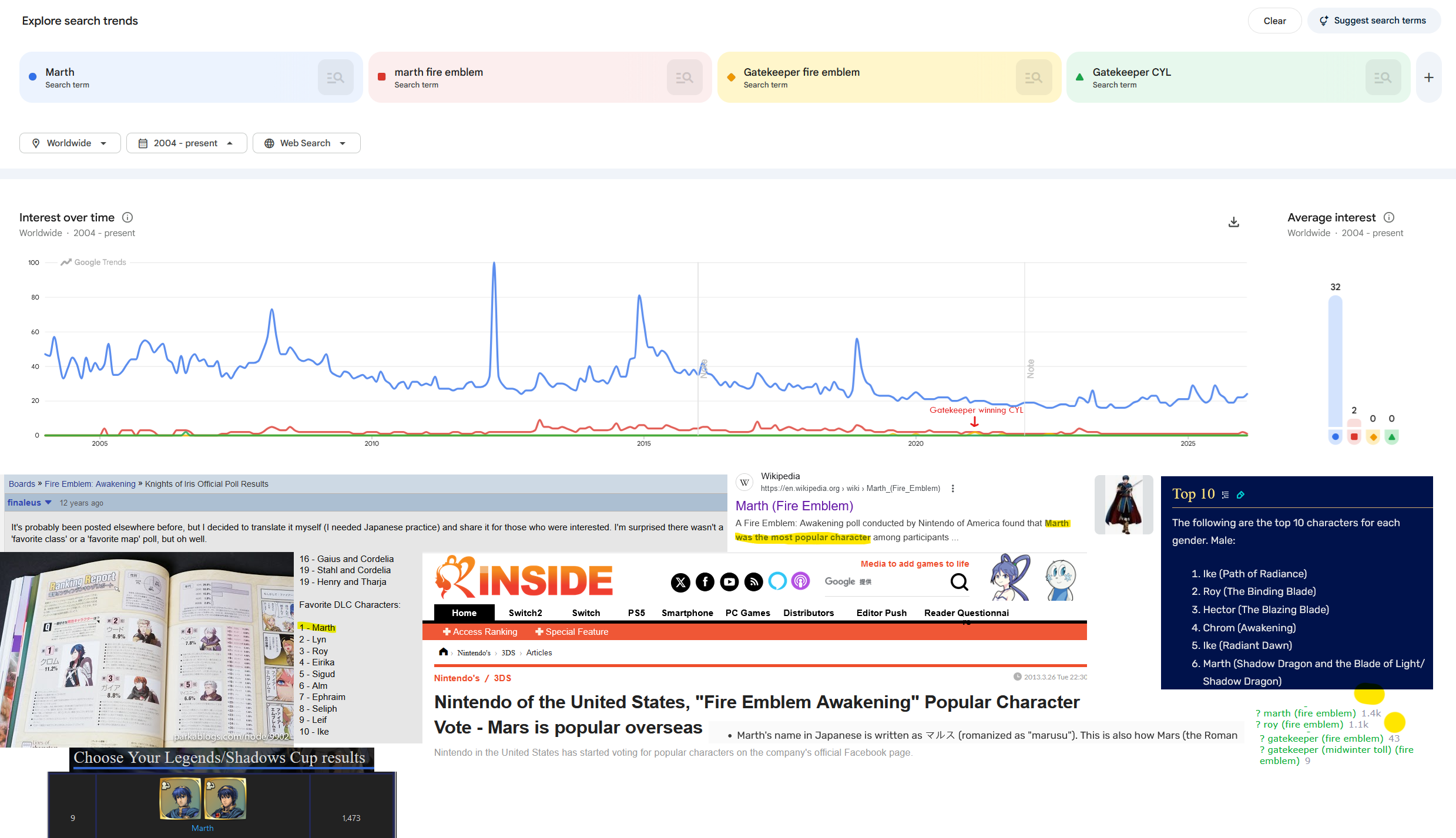Screen dimensions: 1456x838
Task: Click the magnifier search icon on INSIDE header
Action: [x=959, y=582]
